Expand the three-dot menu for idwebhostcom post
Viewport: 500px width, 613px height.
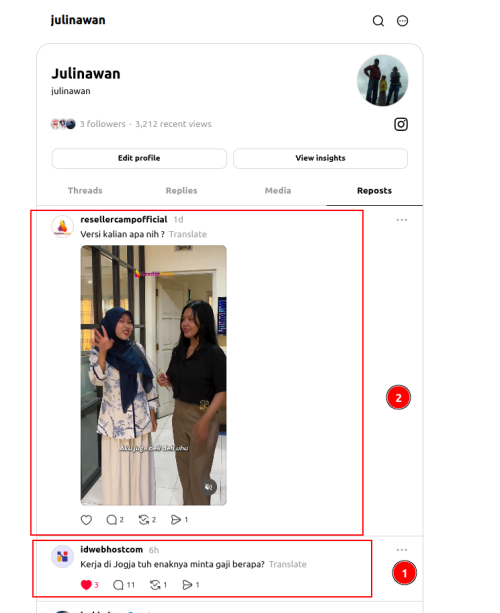401,550
